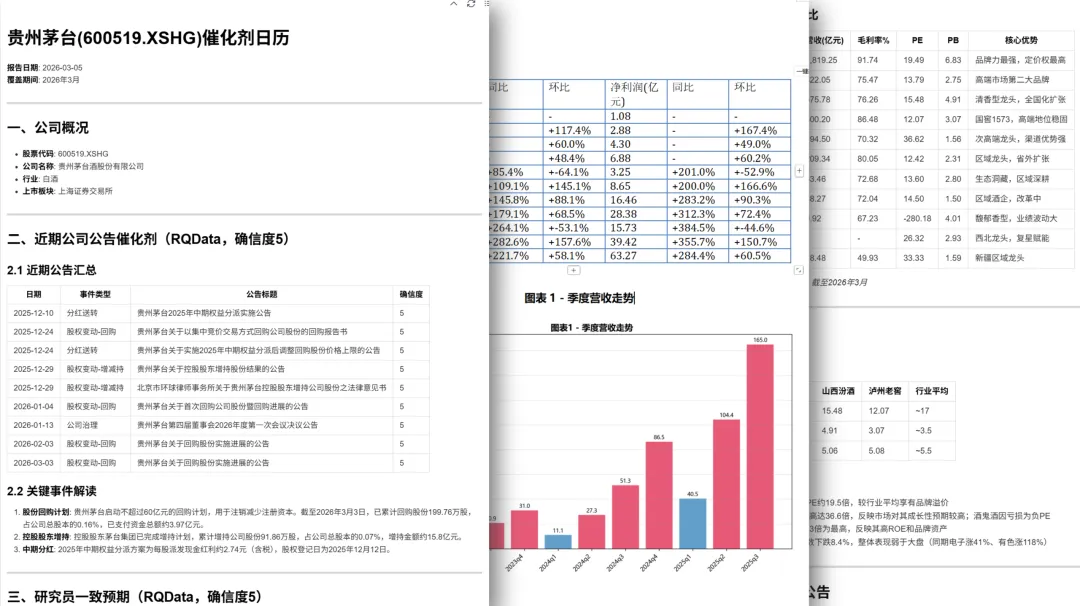Click the 165.0 bar for 2025q3
The height and width of the screenshot is (606, 1080).
[760, 446]
